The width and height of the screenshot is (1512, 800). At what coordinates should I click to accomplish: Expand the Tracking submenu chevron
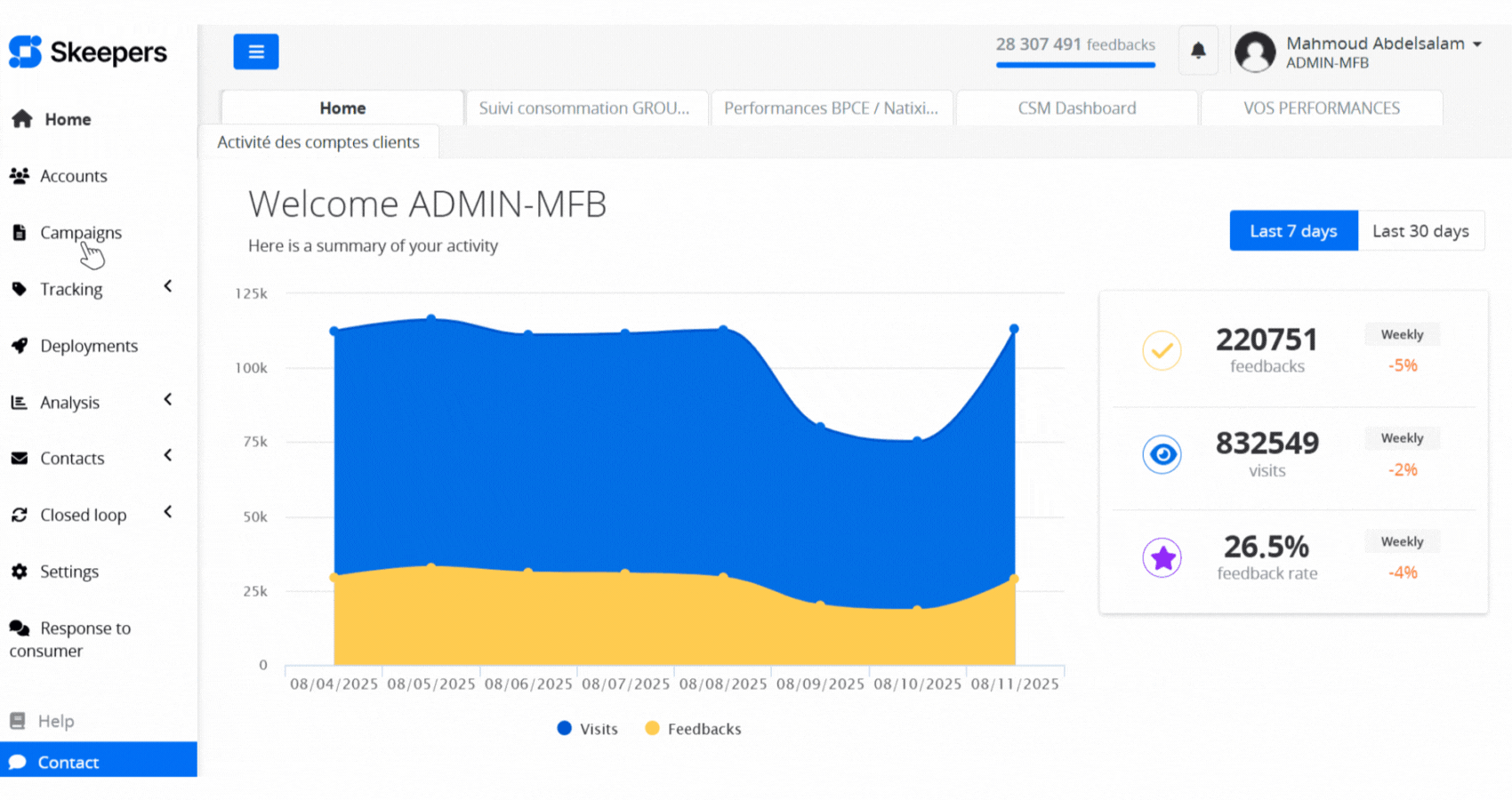coord(168,286)
